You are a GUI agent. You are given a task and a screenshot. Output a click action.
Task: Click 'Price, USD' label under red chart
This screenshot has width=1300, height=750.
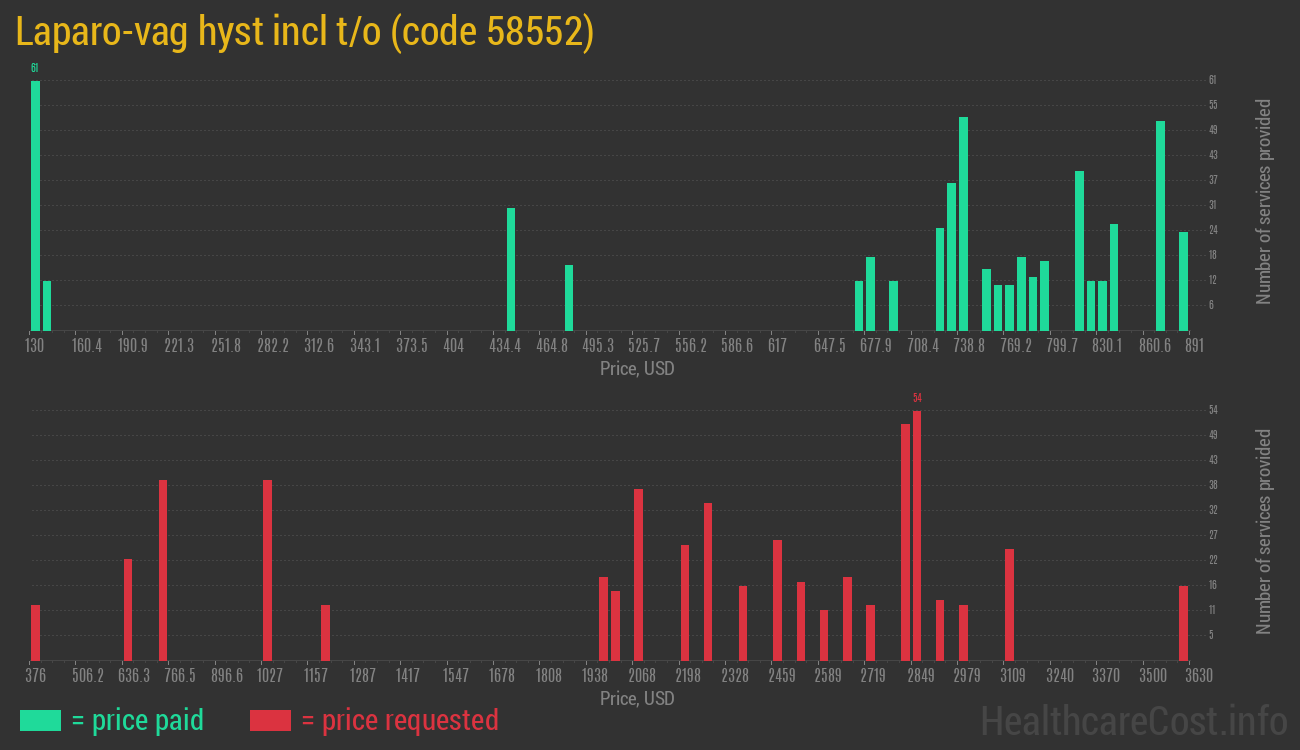tap(637, 698)
